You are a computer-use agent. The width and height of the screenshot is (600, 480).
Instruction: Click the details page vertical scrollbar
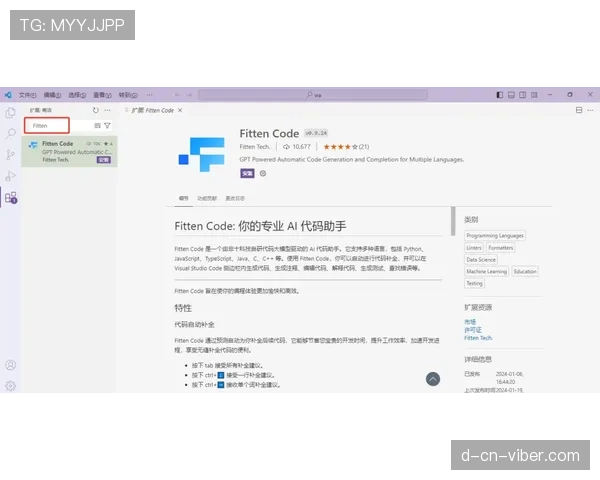(453, 221)
